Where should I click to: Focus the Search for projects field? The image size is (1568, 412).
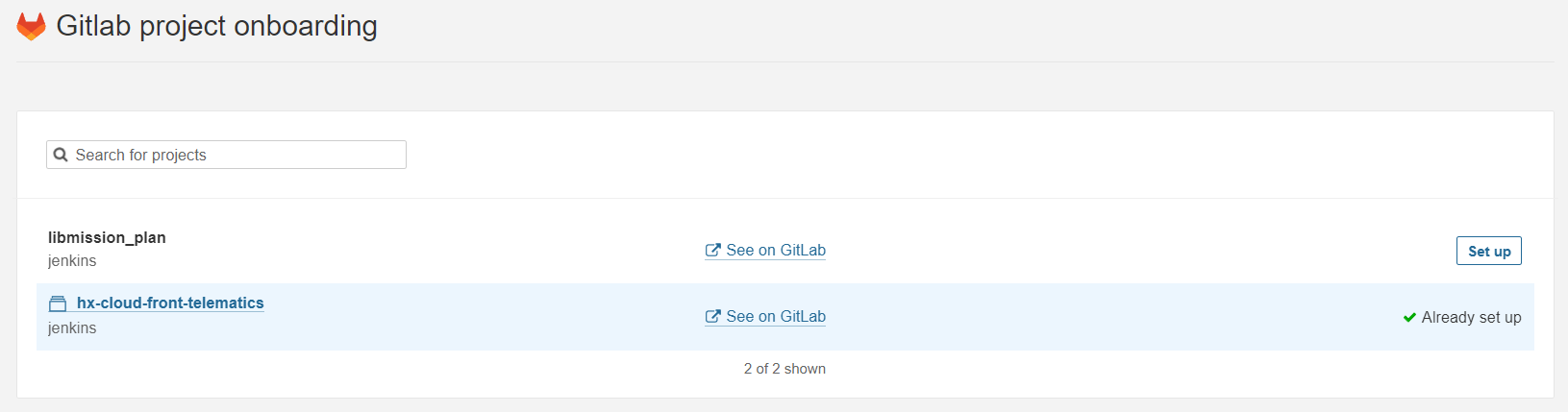pos(226,155)
